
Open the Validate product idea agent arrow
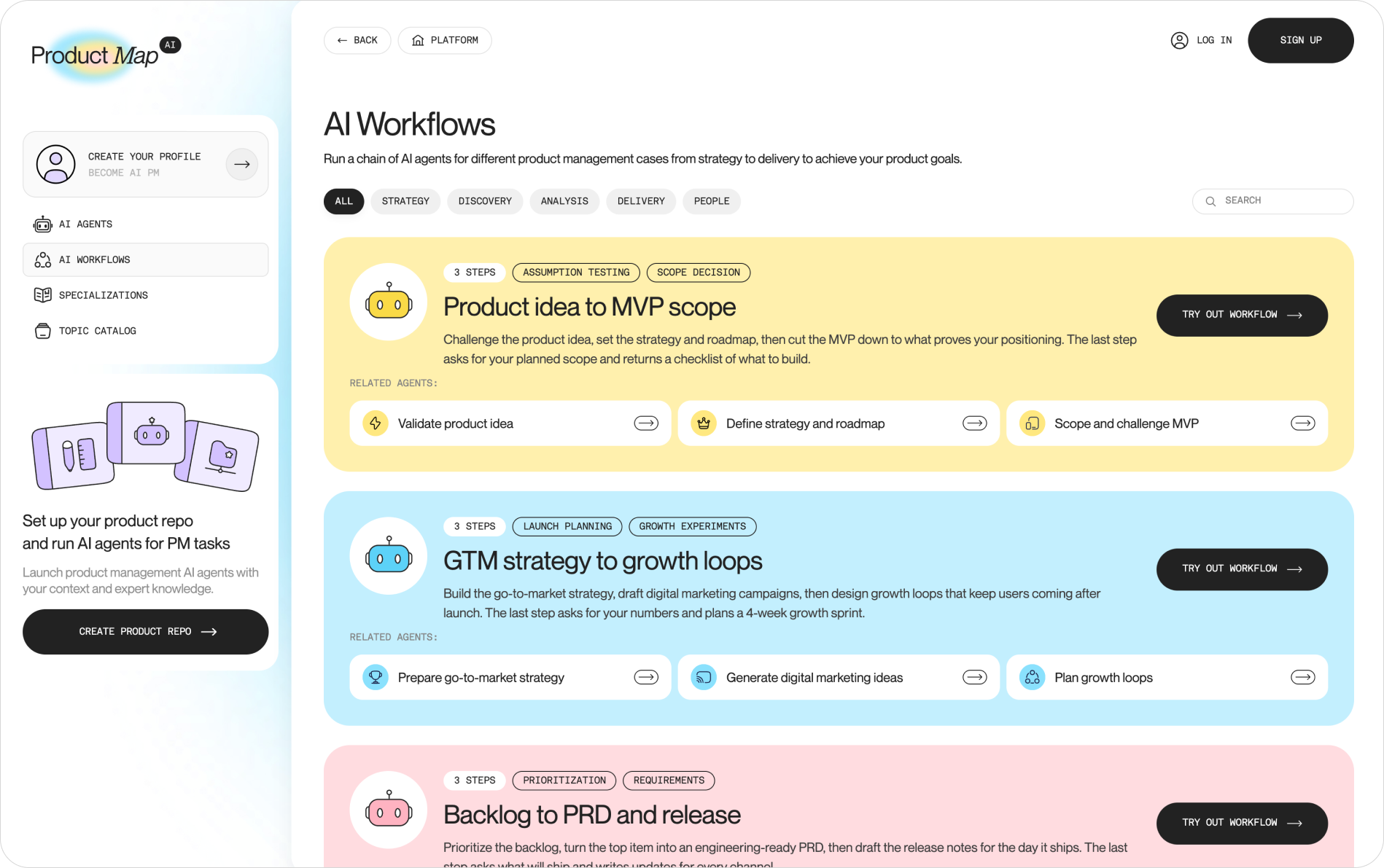pyautogui.click(x=646, y=423)
